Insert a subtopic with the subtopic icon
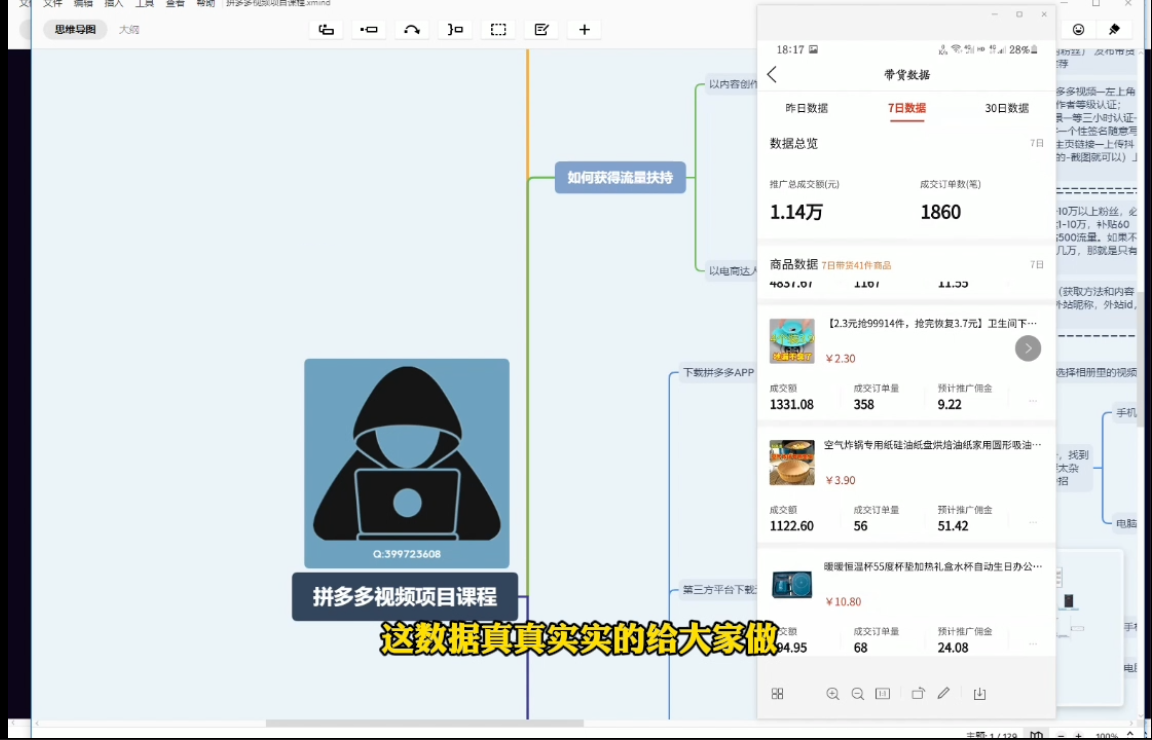1152x740 pixels. pyautogui.click(x=368, y=29)
